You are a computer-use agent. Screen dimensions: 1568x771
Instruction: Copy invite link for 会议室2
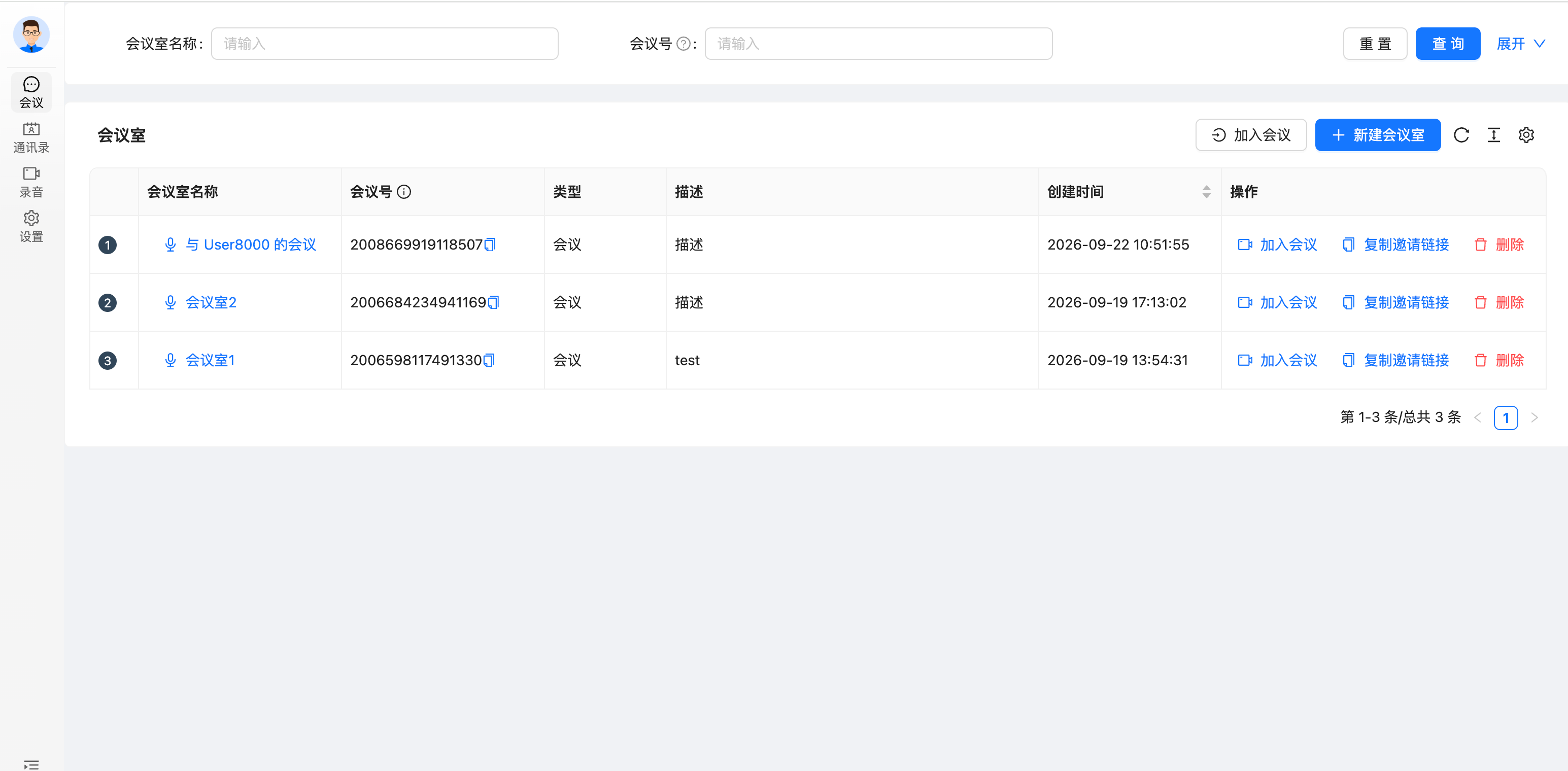point(1396,302)
